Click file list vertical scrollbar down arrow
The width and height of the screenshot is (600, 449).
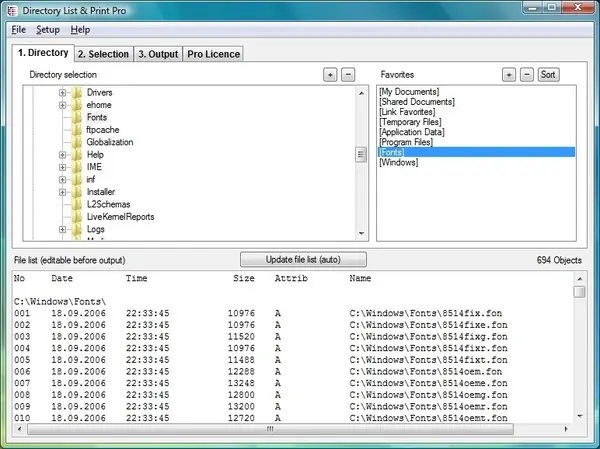point(580,416)
